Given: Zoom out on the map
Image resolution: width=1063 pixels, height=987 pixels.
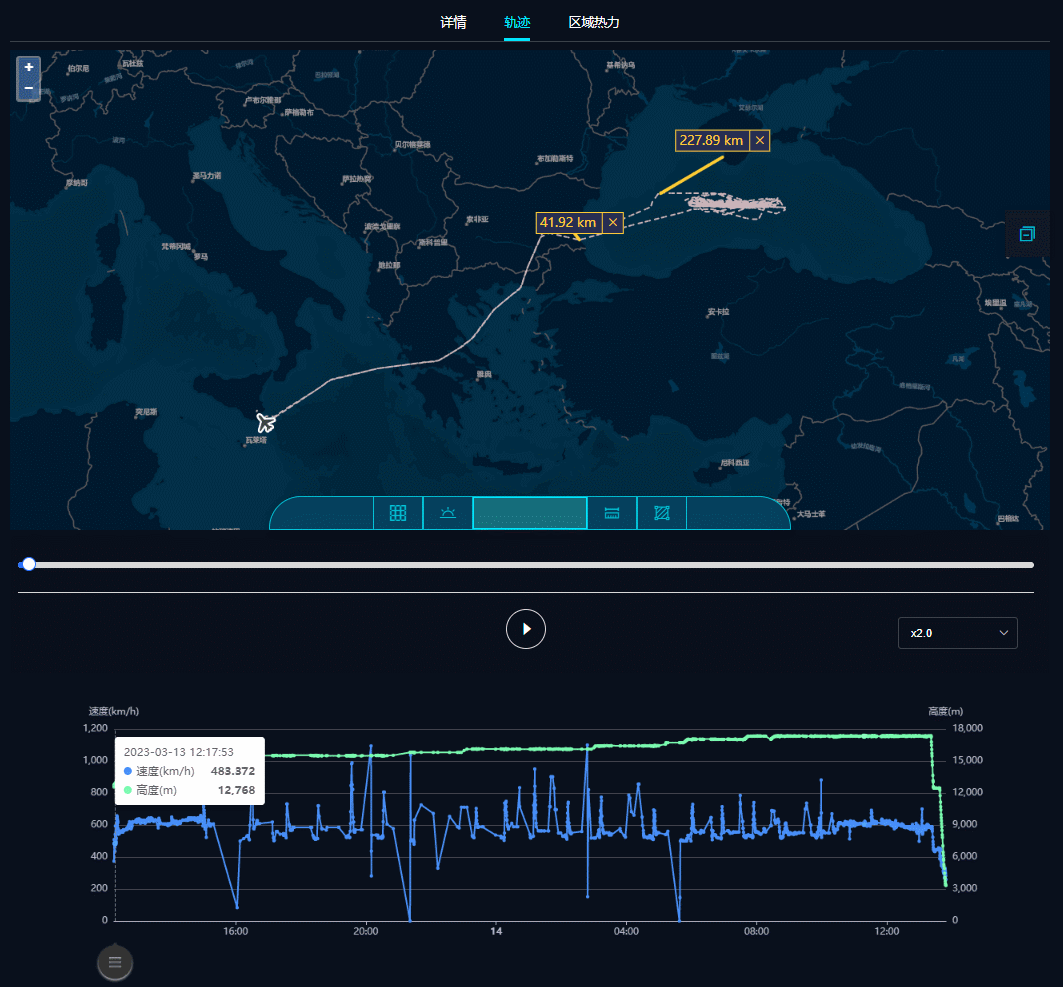Looking at the screenshot, I should pyautogui.click(x=29, y=88).
